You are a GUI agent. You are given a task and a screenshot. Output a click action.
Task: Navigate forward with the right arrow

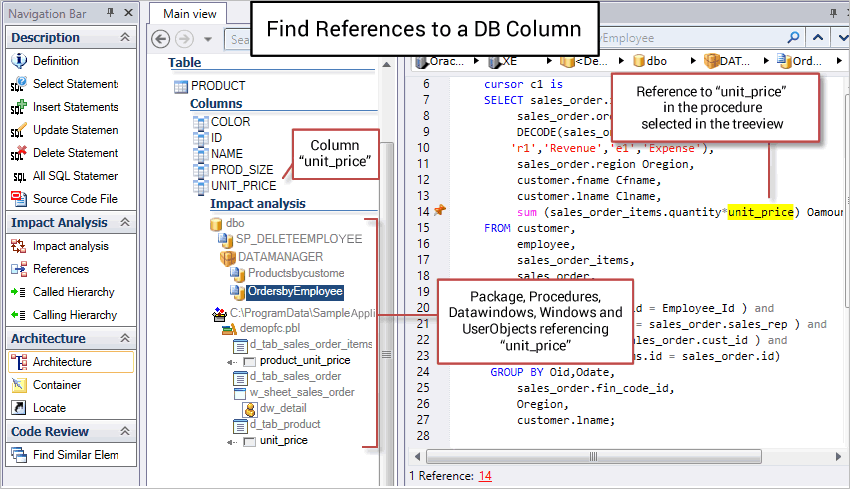pyautogui.click(x=184, y=39)
